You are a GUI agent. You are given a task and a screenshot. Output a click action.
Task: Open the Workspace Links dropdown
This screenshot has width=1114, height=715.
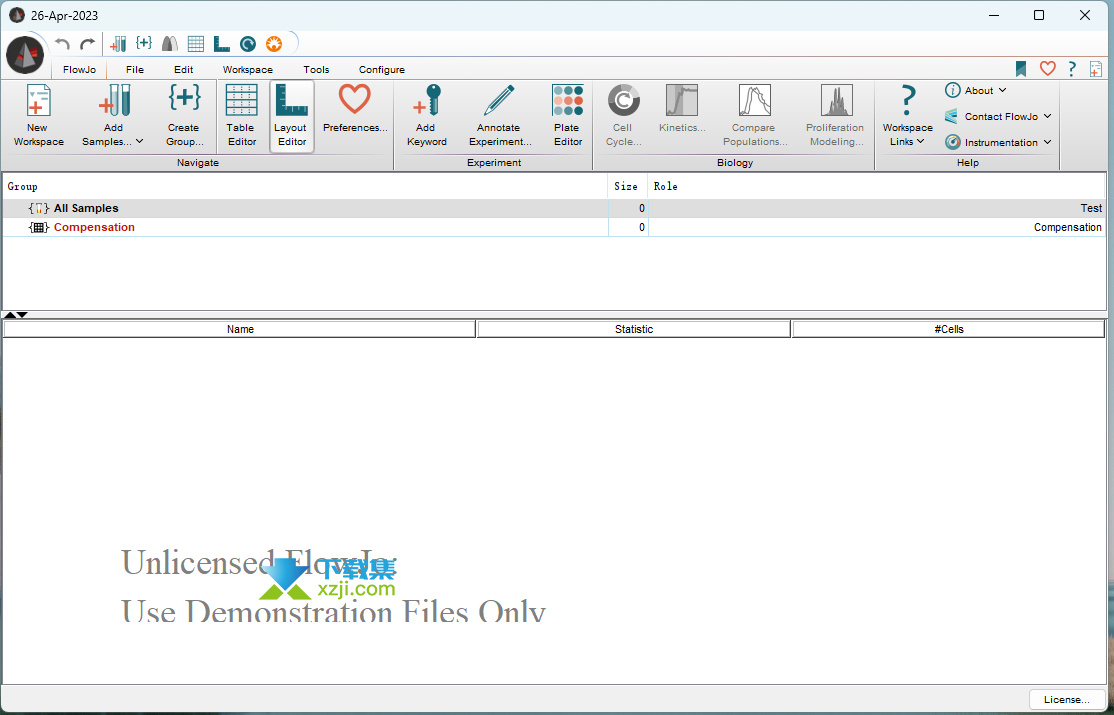pyautogui.click(x=907, y=115)
